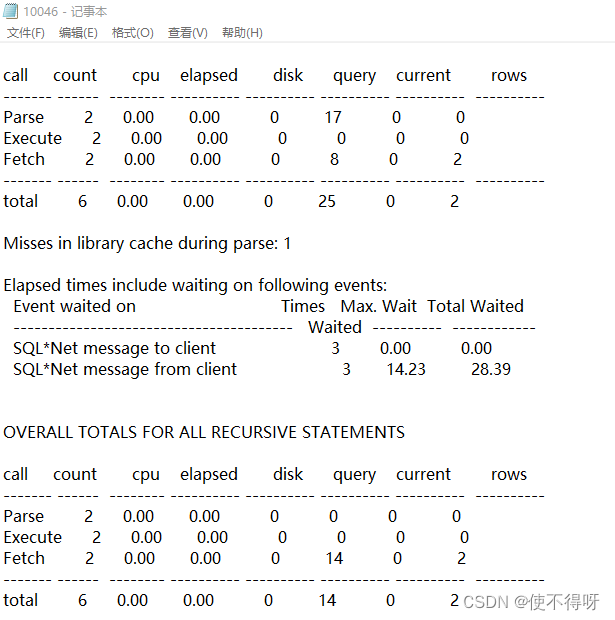Open the 格式(O) menu
The image size is (615, 620).
132,32
